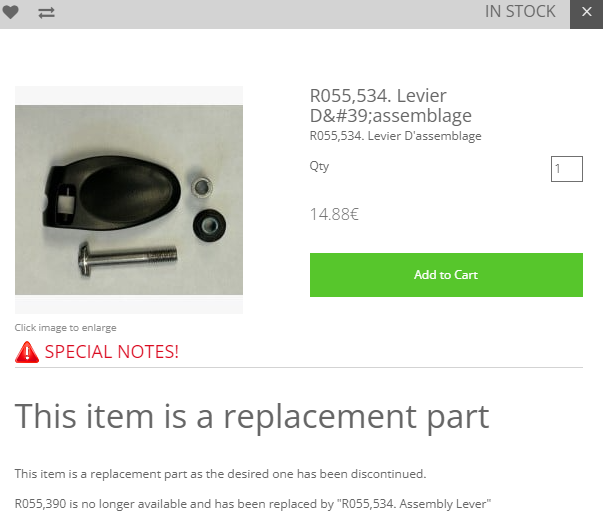Click the Qty label
The height and width of the screenshot is (527, 603).
(319, 167)
